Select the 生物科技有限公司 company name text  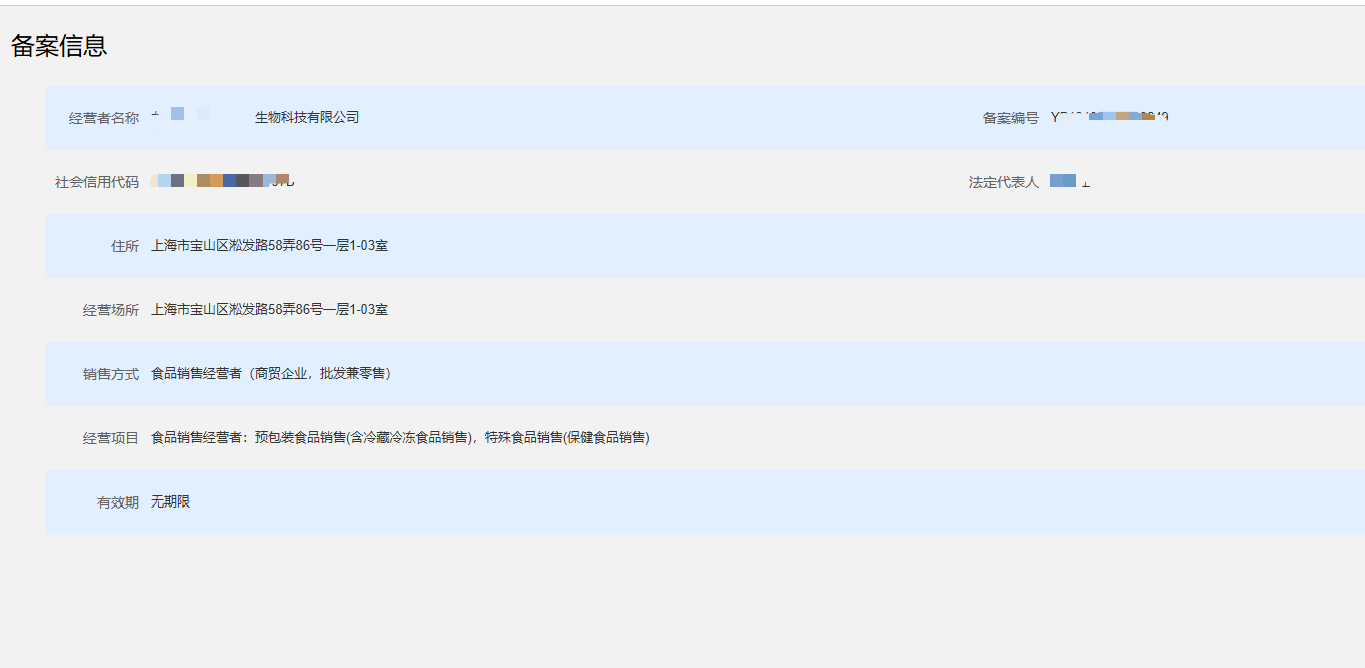pos(306,118)
